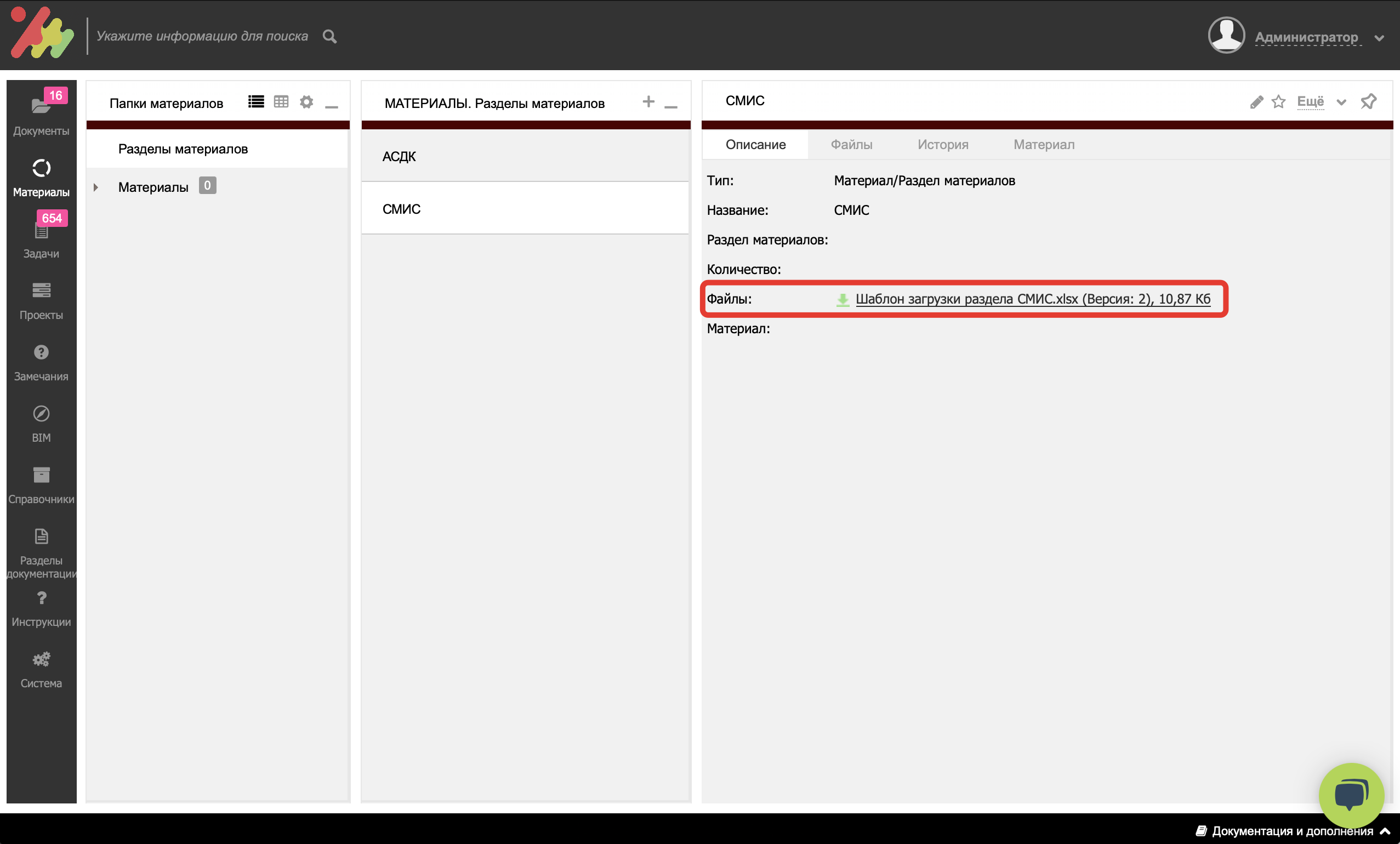
Task: Click the 16 badge on Документы
Action: tap(56, 95)
